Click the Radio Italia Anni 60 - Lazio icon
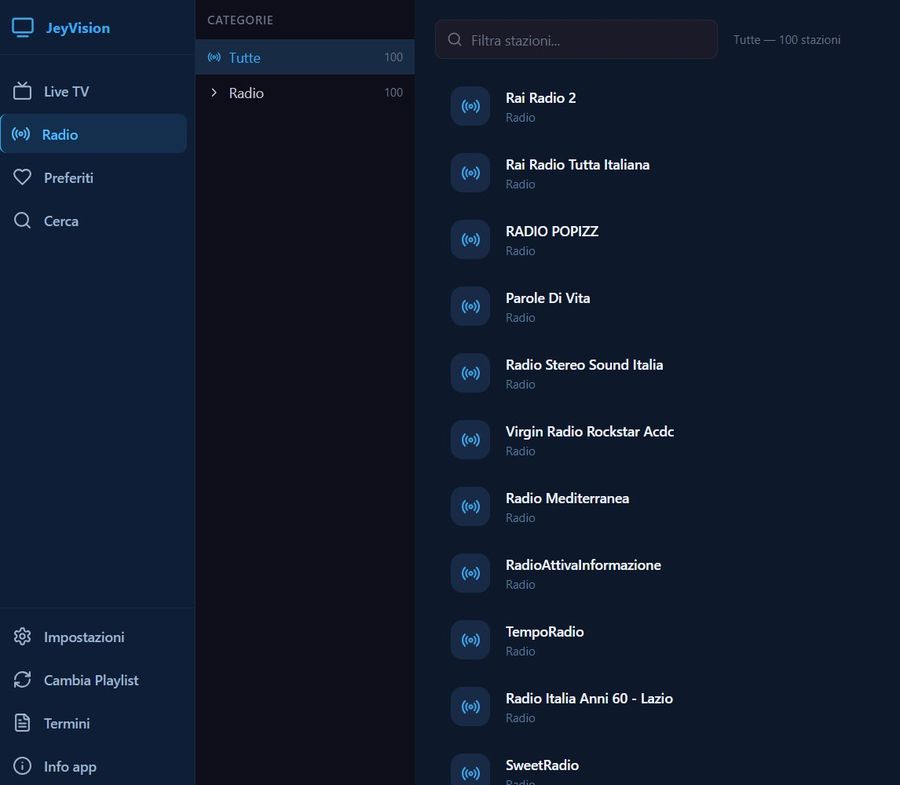The image size is (900, 785). click(470, 706)
